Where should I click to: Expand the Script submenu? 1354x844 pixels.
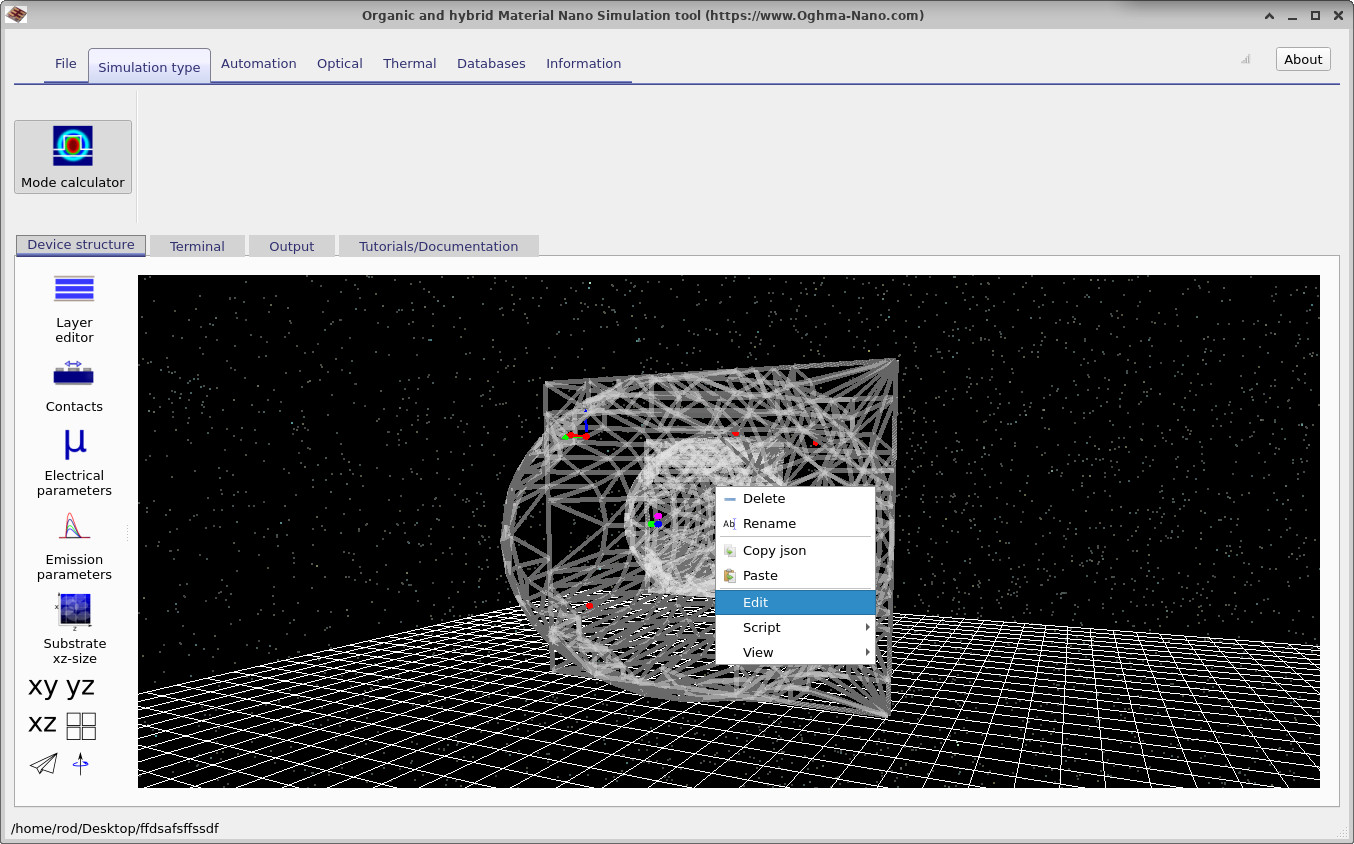coord(761,627)
